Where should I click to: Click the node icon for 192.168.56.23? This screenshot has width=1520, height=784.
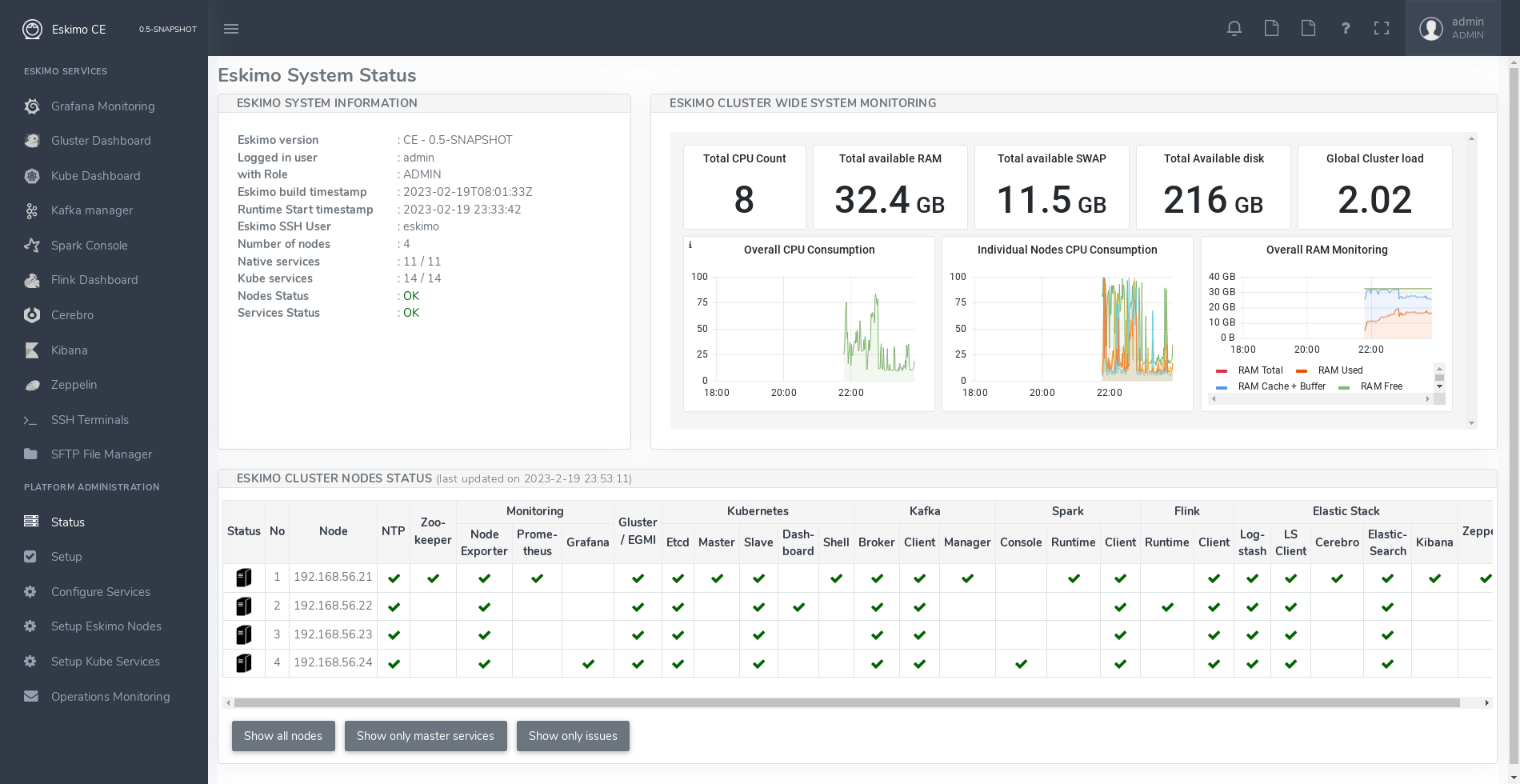point(244,634)
